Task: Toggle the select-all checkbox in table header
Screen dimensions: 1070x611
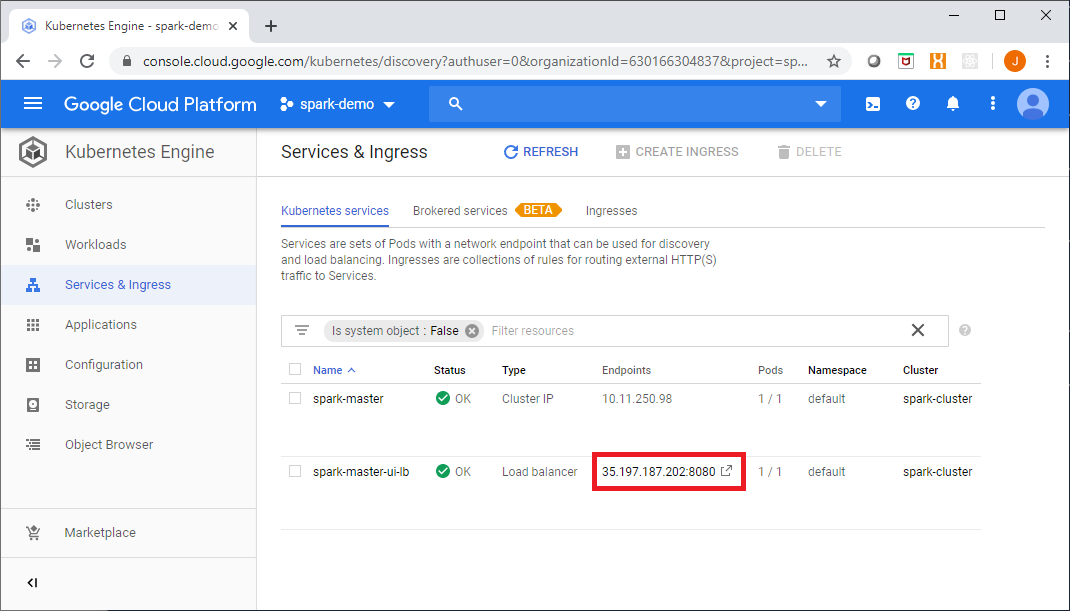Action: pos(295,369)
